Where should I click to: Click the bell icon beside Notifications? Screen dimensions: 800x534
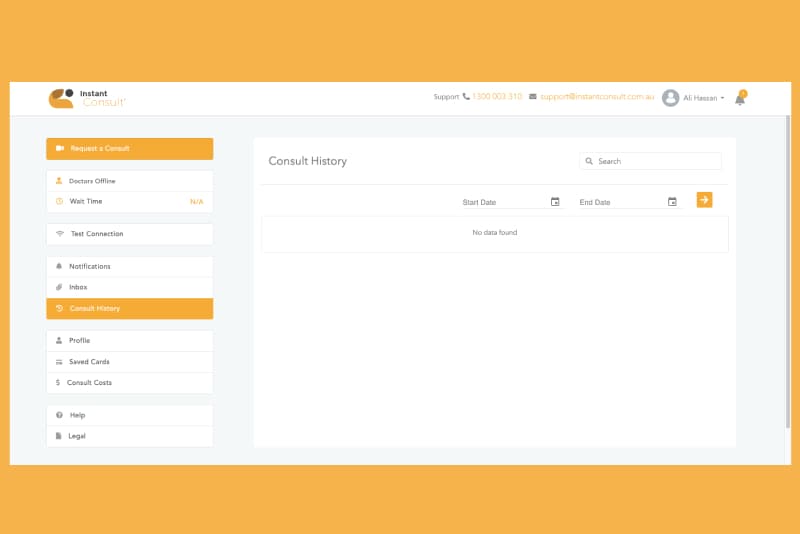(x=59, y=266)
